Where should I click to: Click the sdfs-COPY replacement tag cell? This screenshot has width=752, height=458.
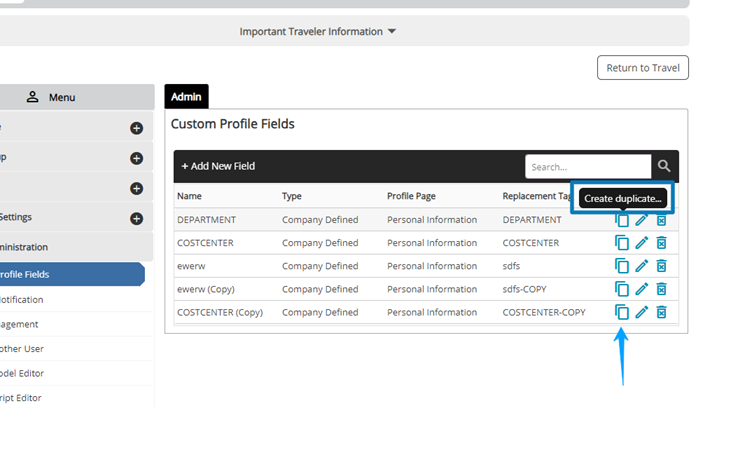point(524,289)
